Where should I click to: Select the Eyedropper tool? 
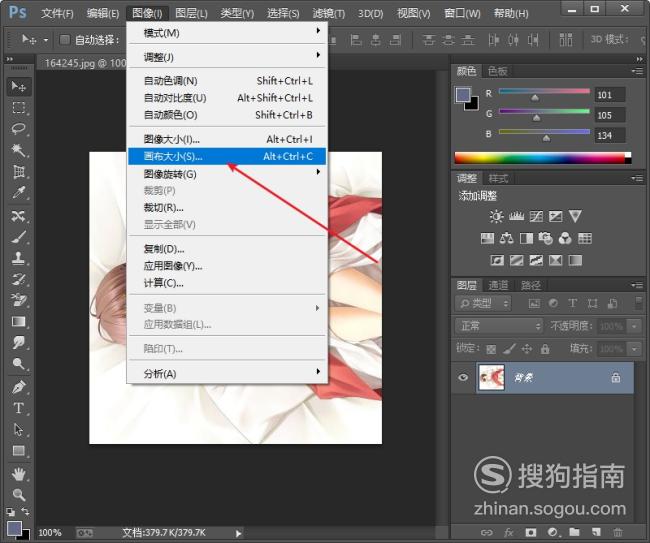pyautogui.click(x=18, y=192)
